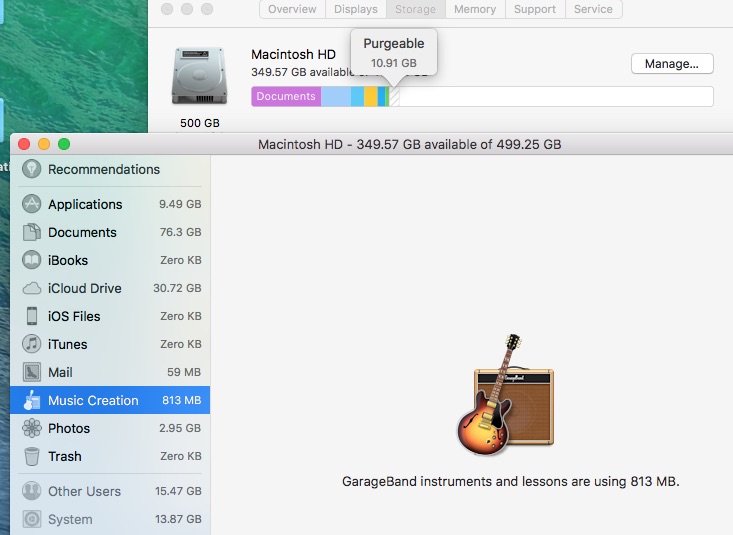Click the Documents pages icon in sidebar
Viewport: 733px width, 535px height.
pos(31,232)
